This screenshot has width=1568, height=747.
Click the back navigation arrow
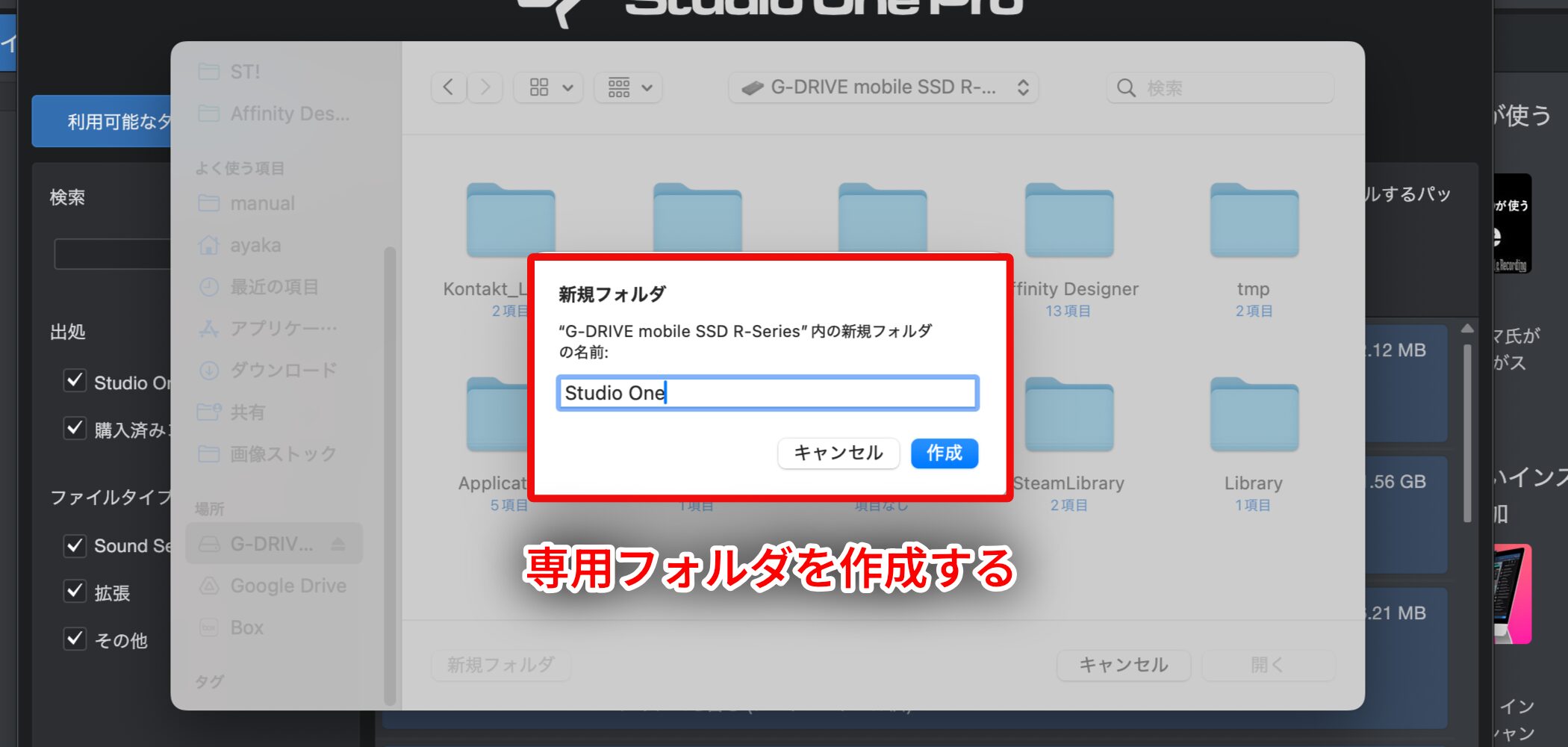pyautogui.click(x=449, y=87)
